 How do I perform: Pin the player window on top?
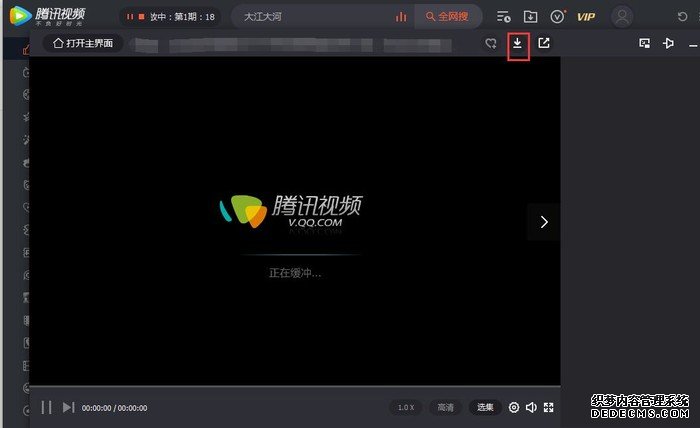click(x=668, y=43)
